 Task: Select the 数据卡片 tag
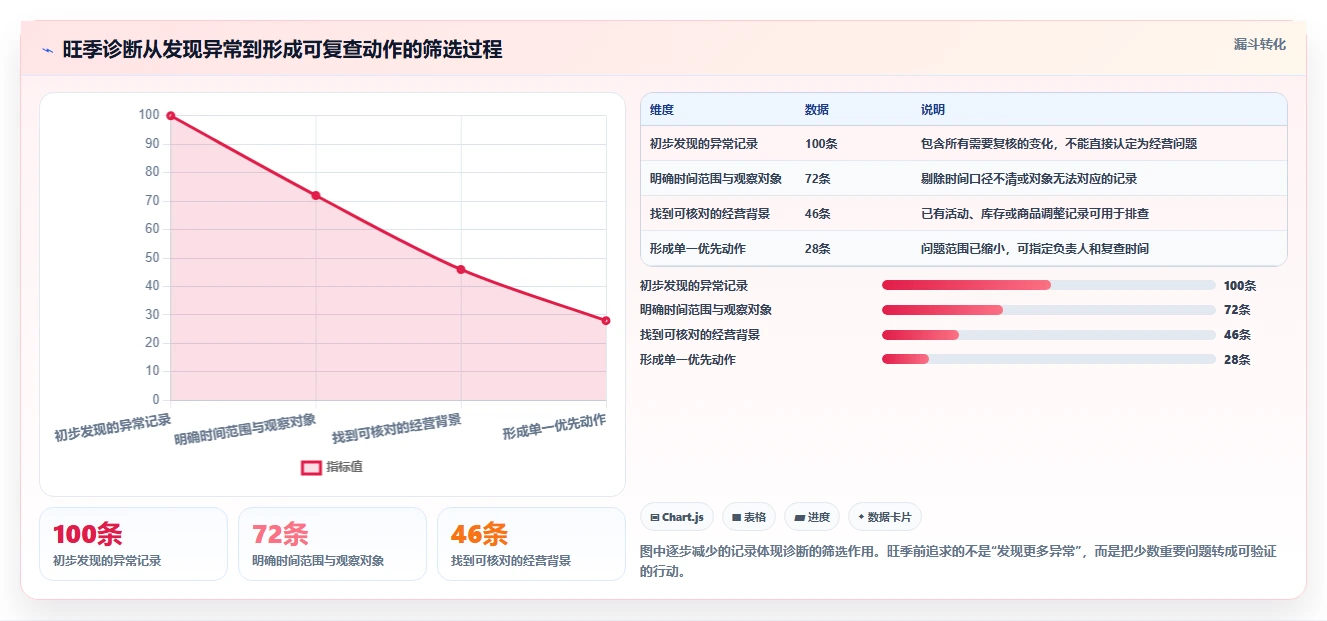[885, 517]
